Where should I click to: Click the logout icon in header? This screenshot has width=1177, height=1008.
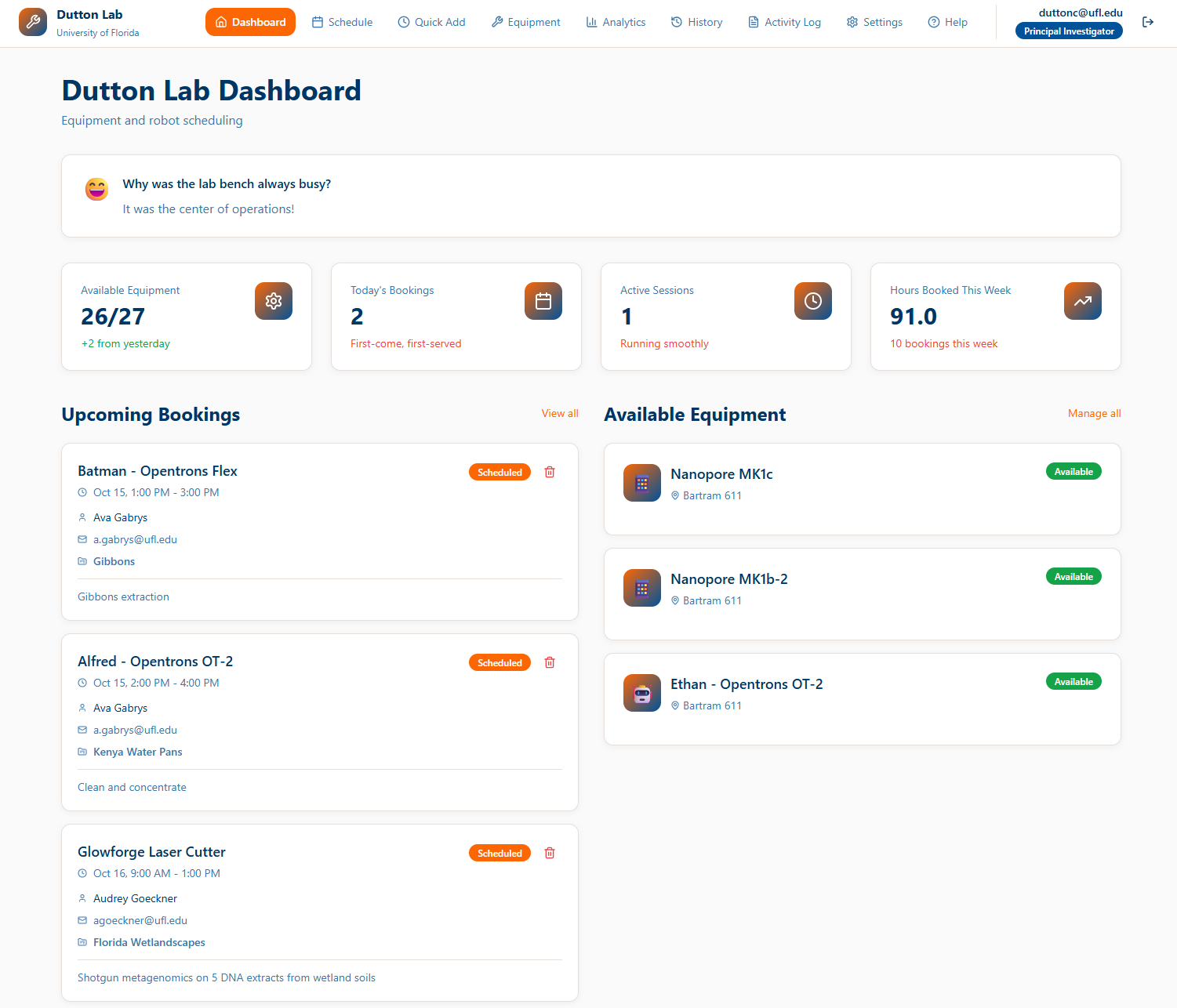pos(1148,22)
